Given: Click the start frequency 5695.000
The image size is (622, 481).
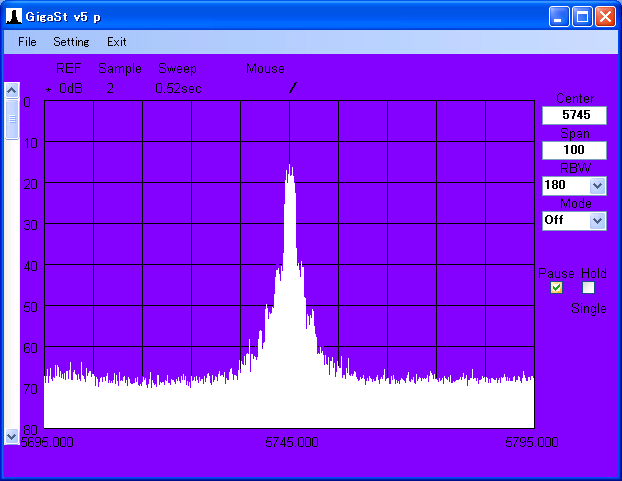Looking at the screenshot, I should pyautogui.click(x=47, y=442).
